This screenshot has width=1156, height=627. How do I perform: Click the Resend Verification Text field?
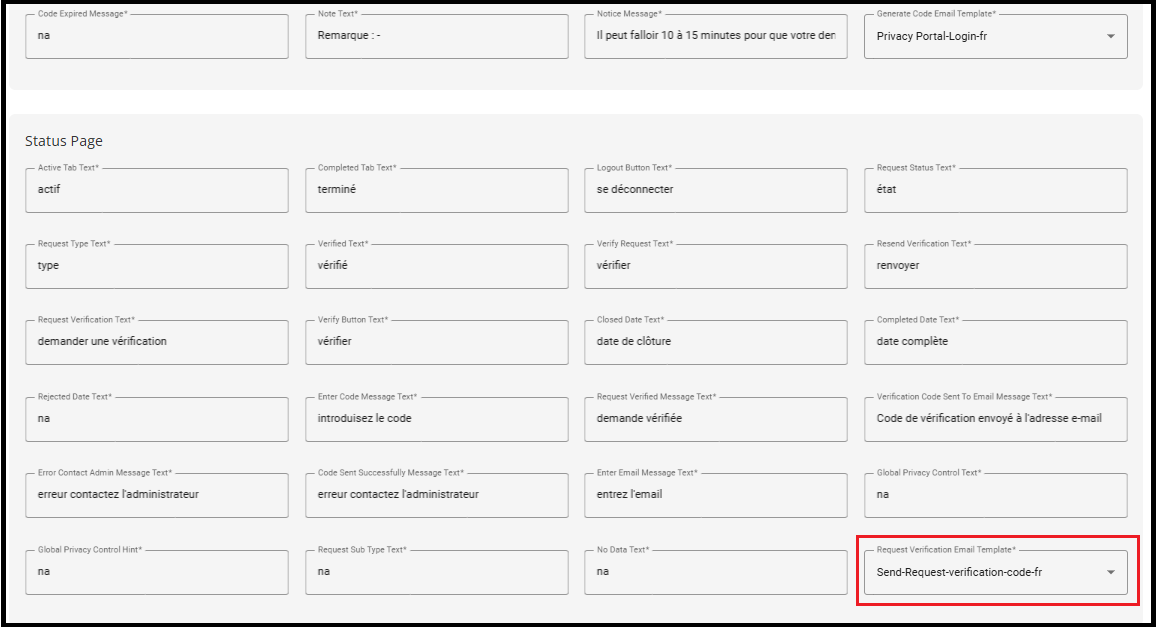tap(995, 266)
